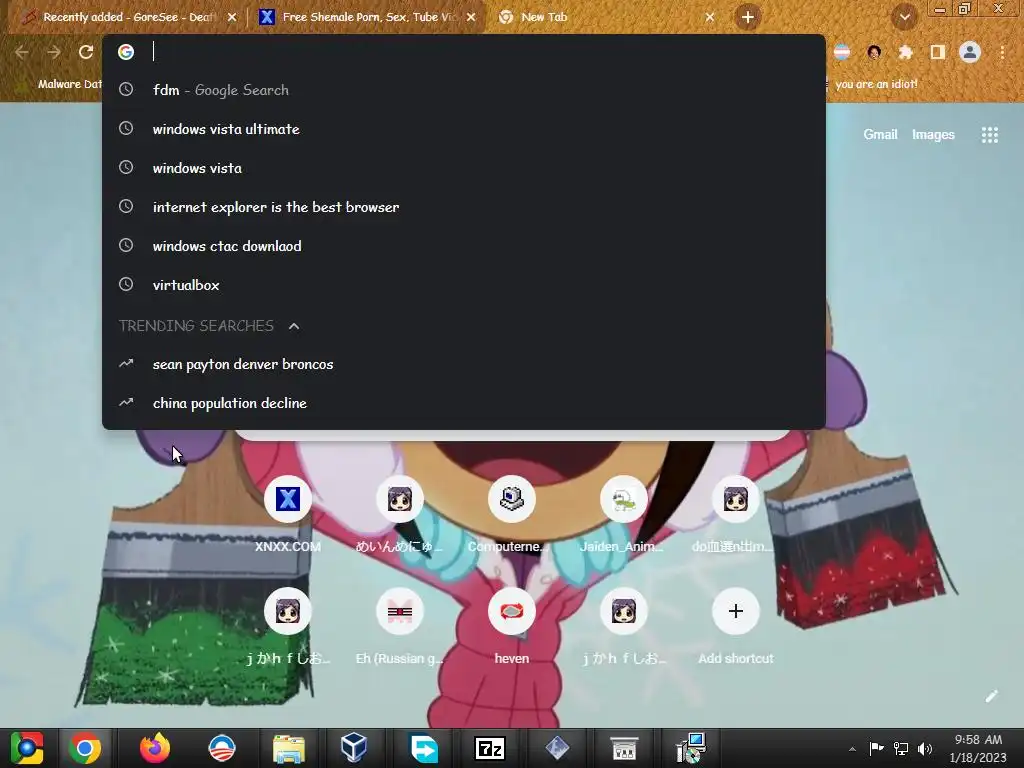Choose the 'virtualbox' suggestion
The height and width of the screenshot is (768, 1024).
coord(464,285)
